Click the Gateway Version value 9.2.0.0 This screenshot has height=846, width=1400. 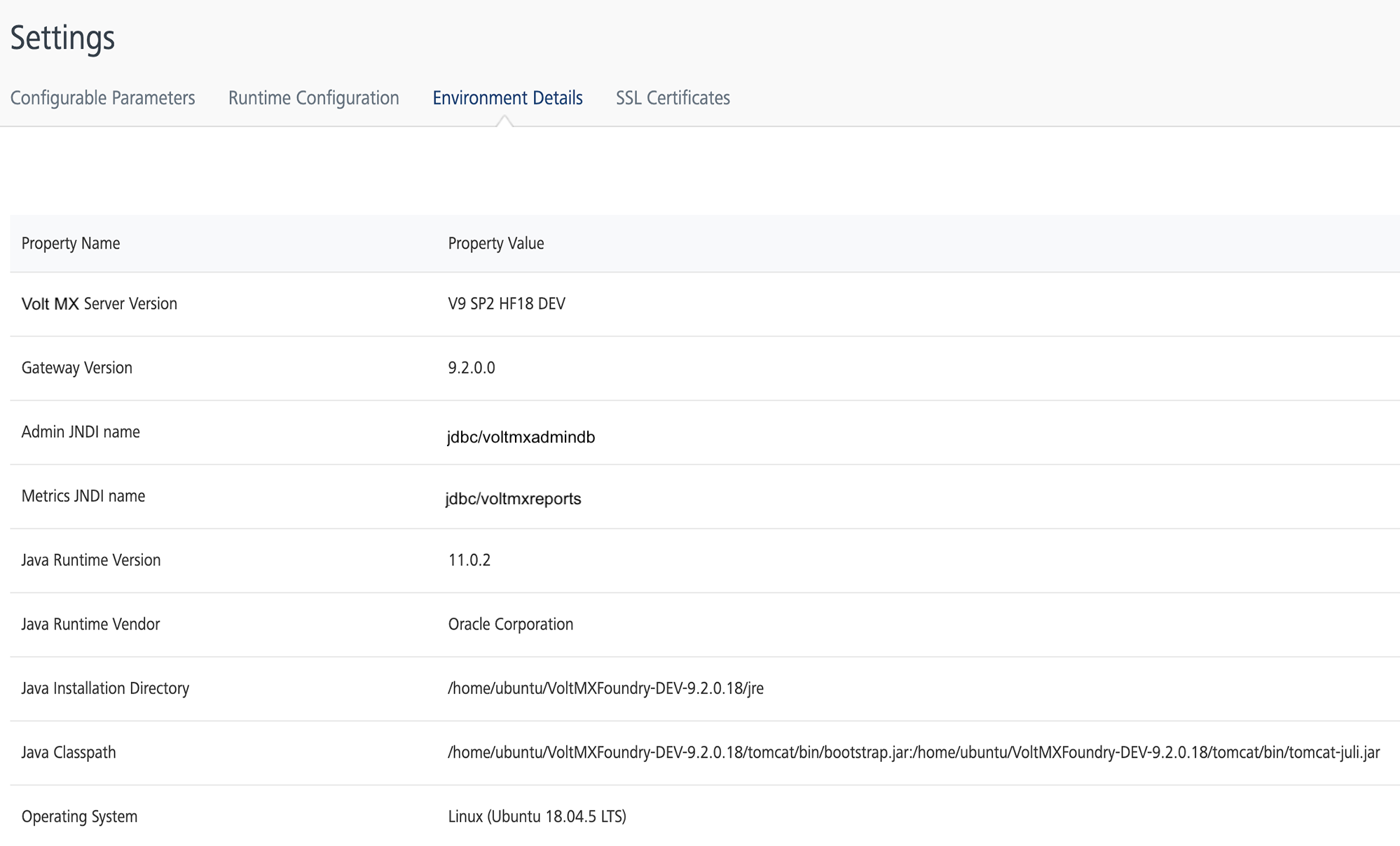pos(472,368)
